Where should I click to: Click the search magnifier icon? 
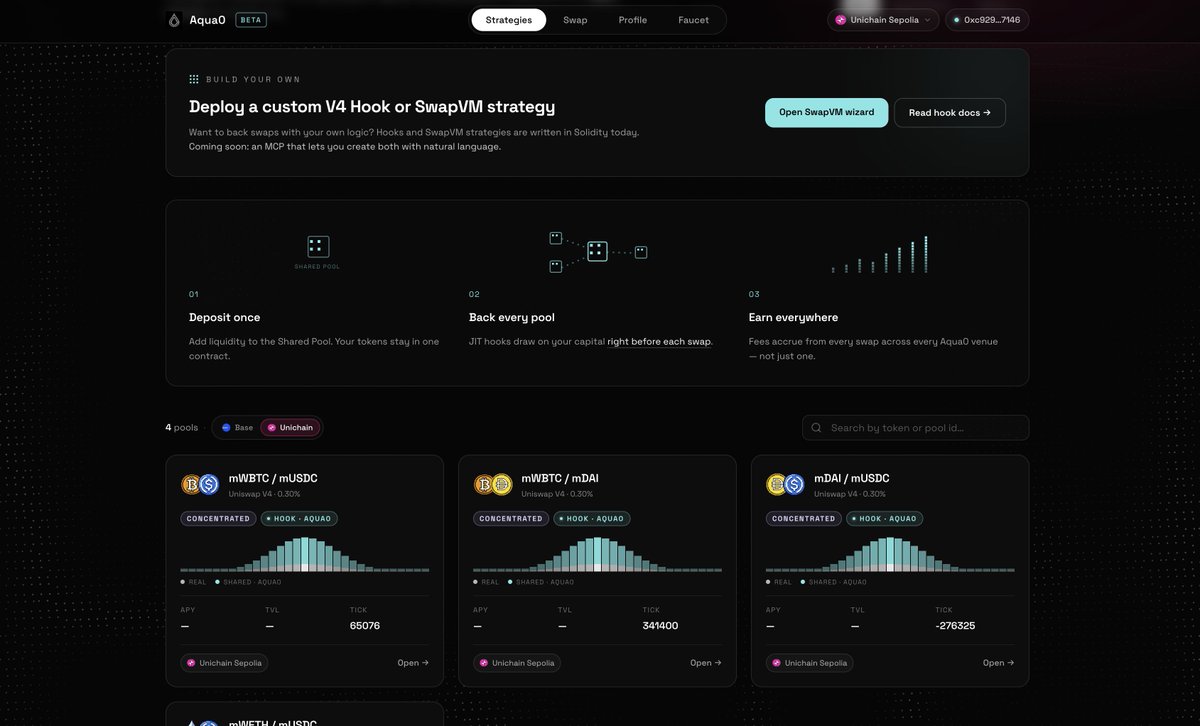click(816, 428)
